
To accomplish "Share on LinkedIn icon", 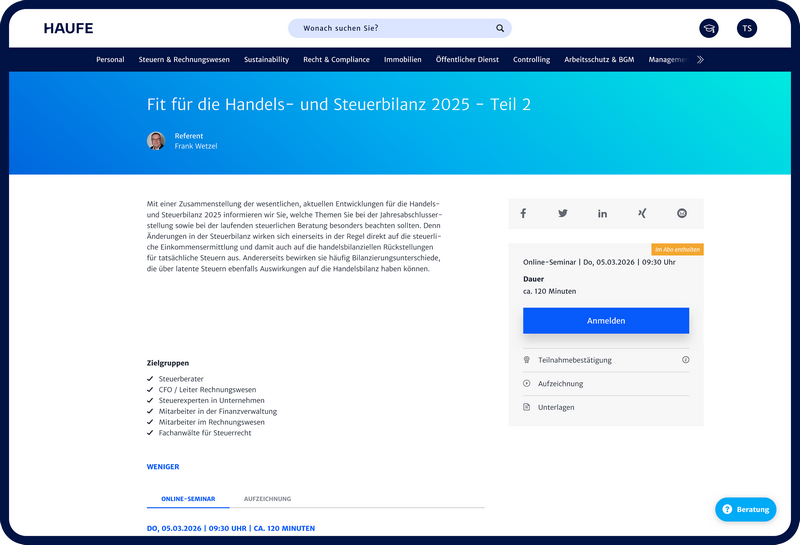I will click(603, 213).
